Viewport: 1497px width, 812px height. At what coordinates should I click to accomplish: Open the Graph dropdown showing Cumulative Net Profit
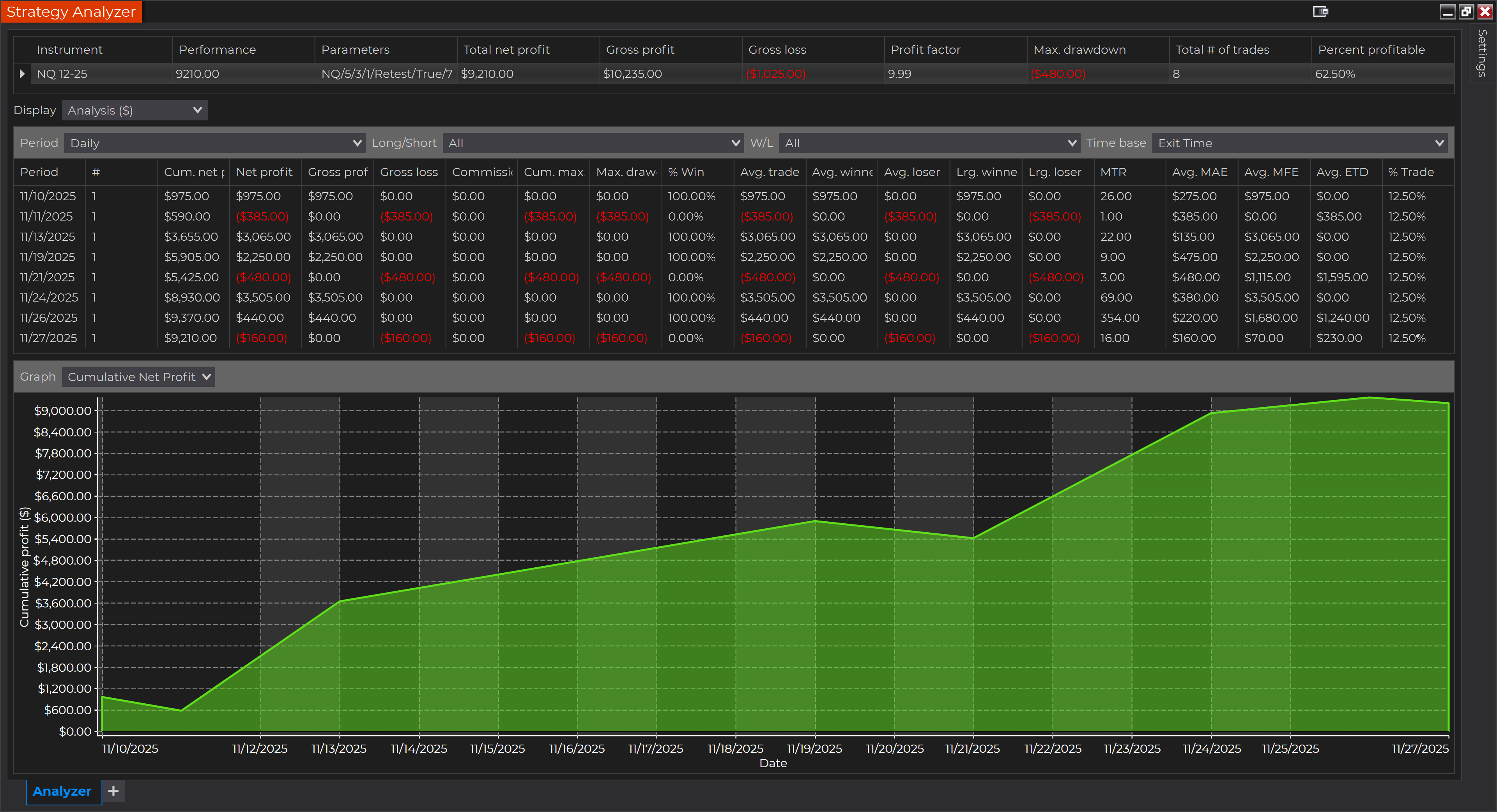pos(138,376)
